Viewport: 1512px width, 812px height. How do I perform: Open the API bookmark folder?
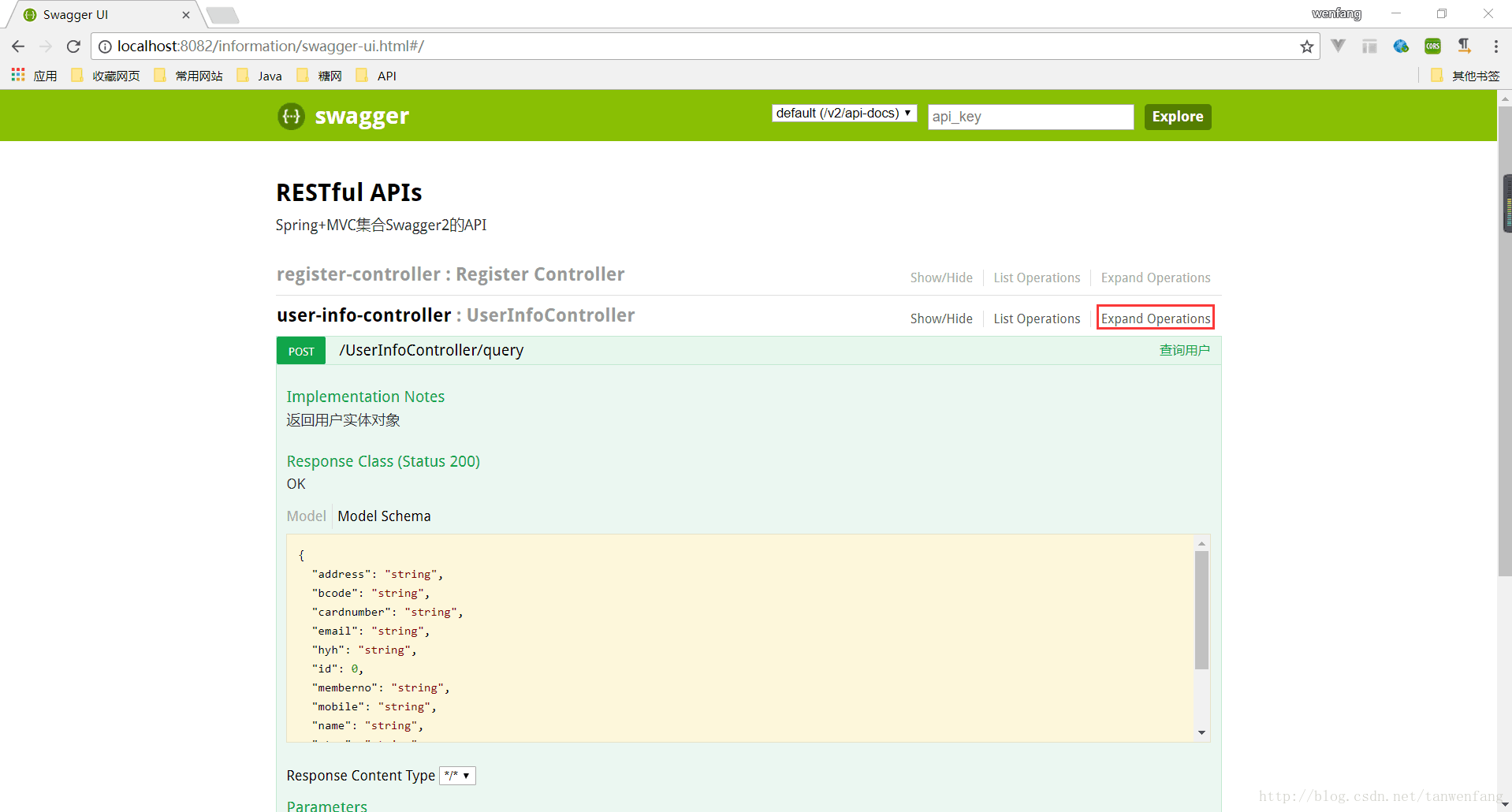pyautogui.click(x=376, y=76)
